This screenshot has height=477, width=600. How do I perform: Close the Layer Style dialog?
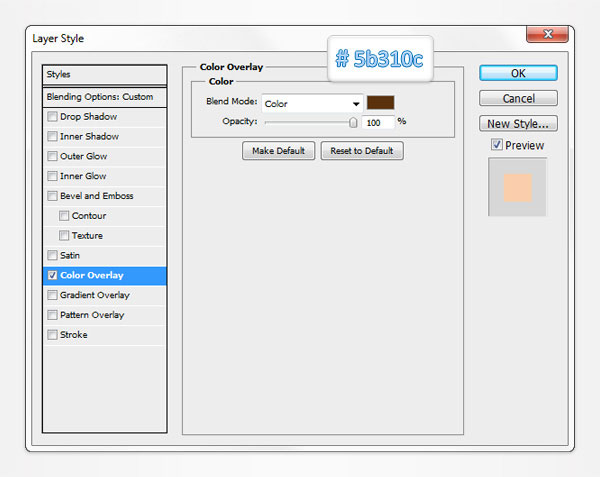coord(547,34)
